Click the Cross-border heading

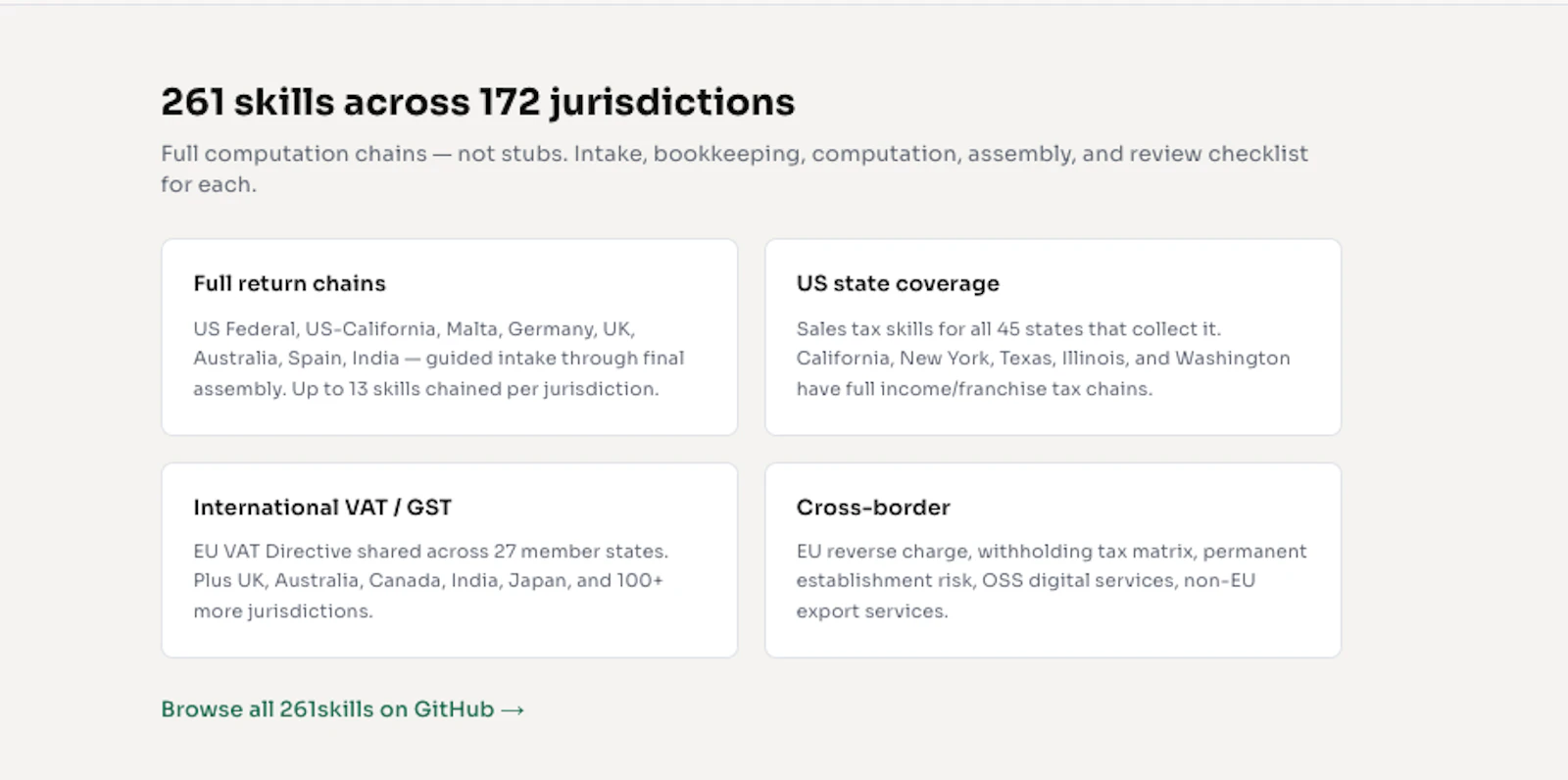(x=873, y=507)
